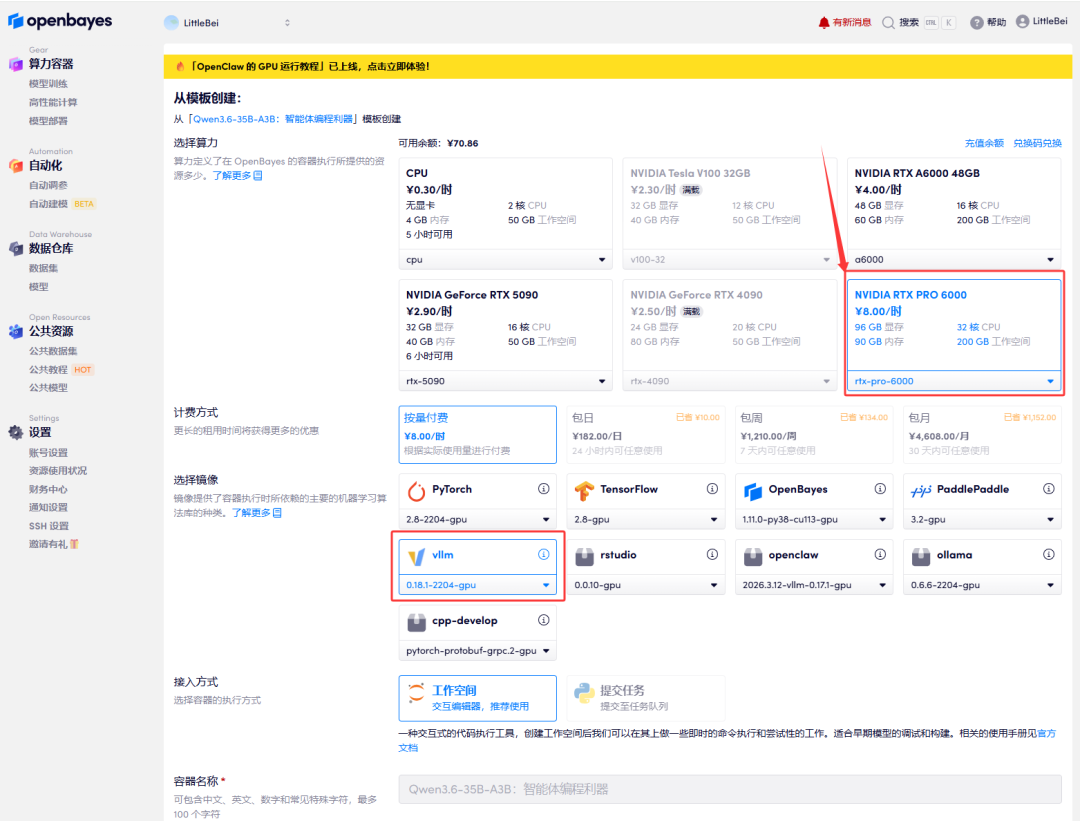Screen dimensions: 1080x821
Task: Select 工作空间 access mode
Action: tap(477, 698)
